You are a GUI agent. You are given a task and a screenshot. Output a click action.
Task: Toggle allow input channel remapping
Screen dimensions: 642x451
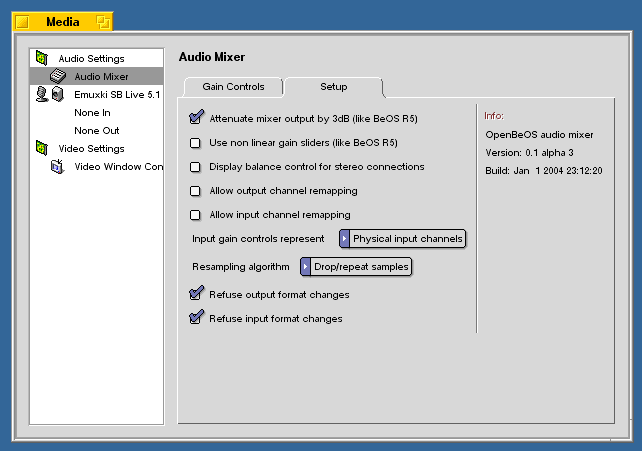click(x=196, y=215)
